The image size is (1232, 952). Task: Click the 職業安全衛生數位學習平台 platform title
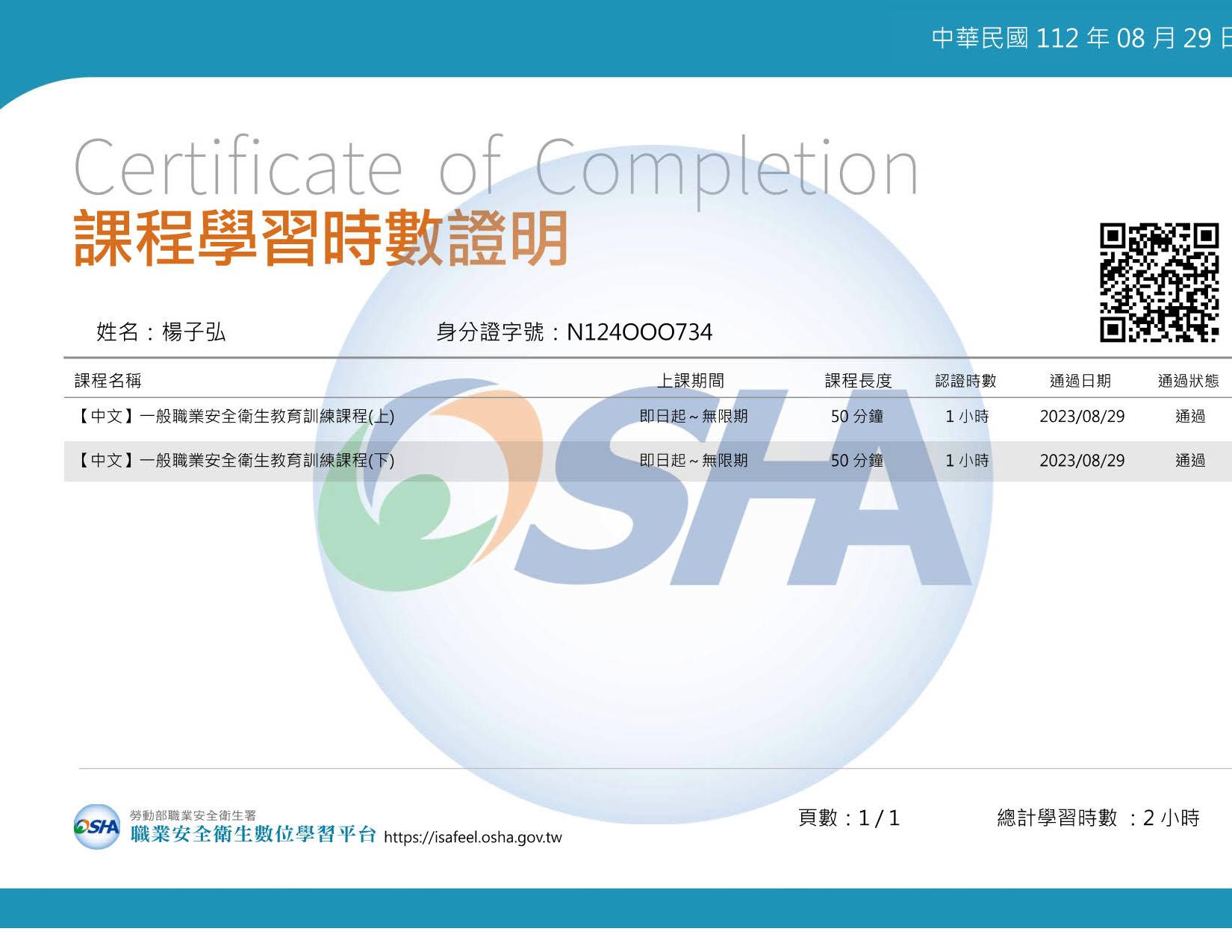[253, 834]
